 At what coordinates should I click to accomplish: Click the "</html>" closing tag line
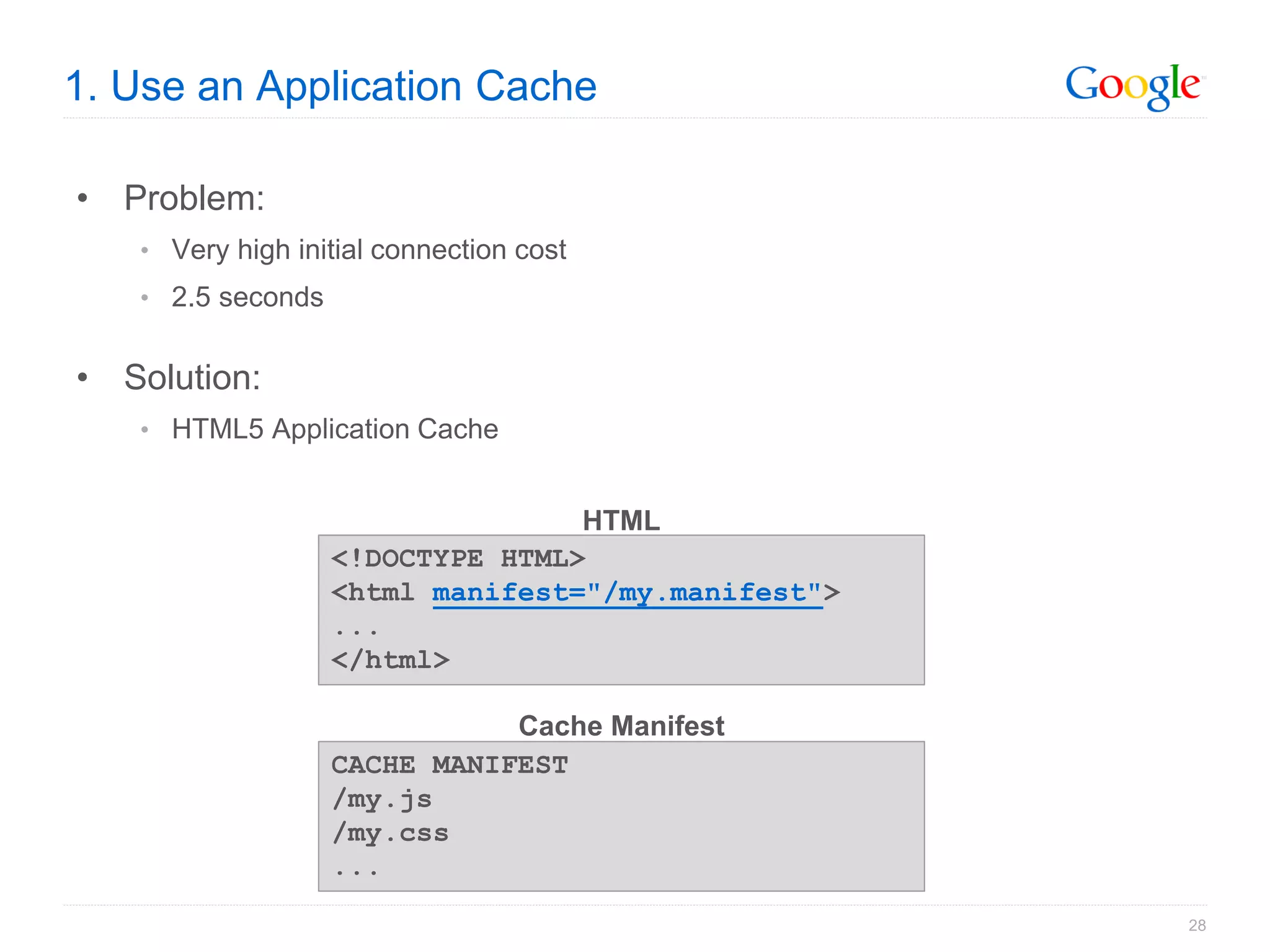tap(391, 661)
